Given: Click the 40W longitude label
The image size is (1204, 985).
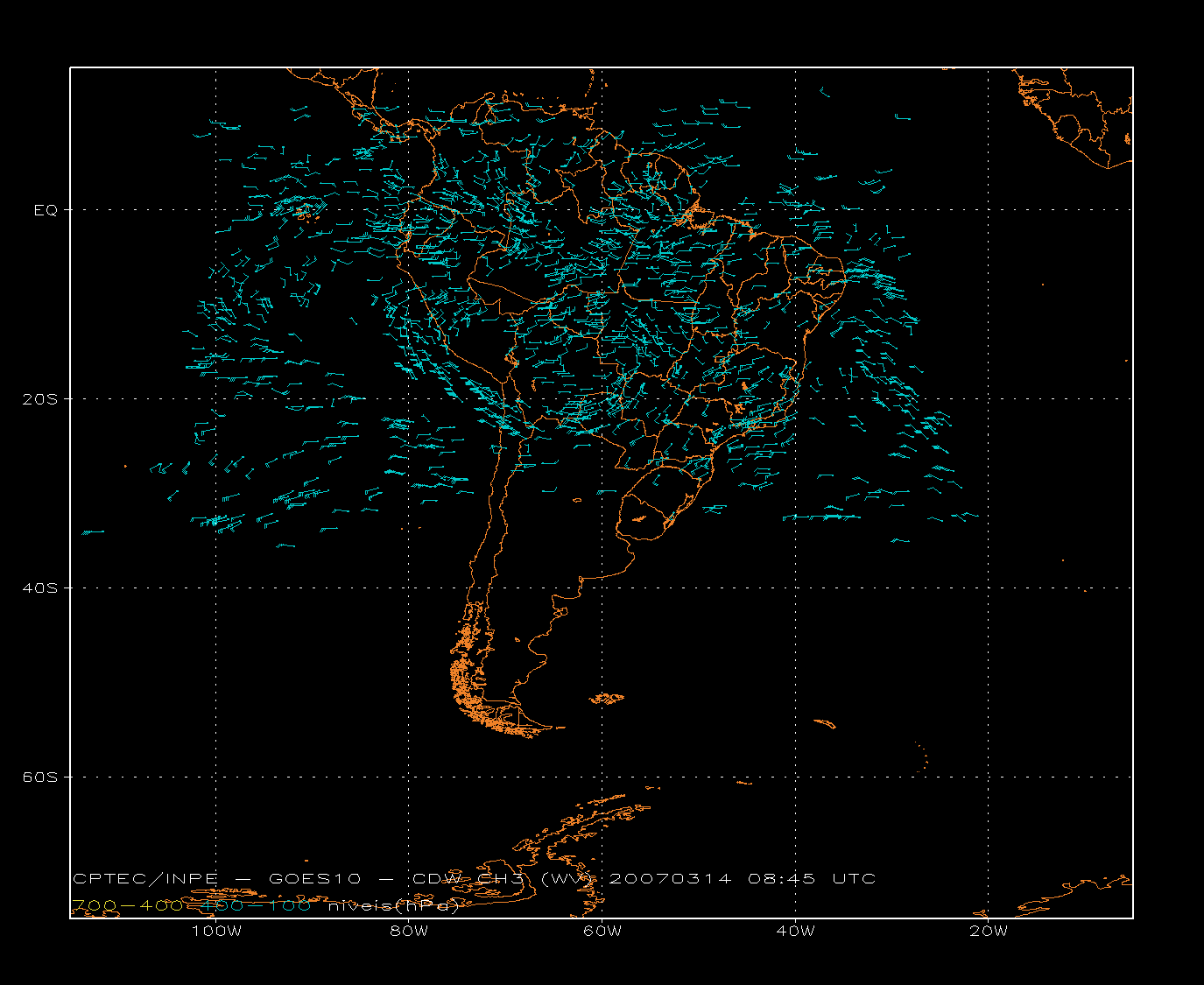Looking at the screenshot, I should point(796,932).
